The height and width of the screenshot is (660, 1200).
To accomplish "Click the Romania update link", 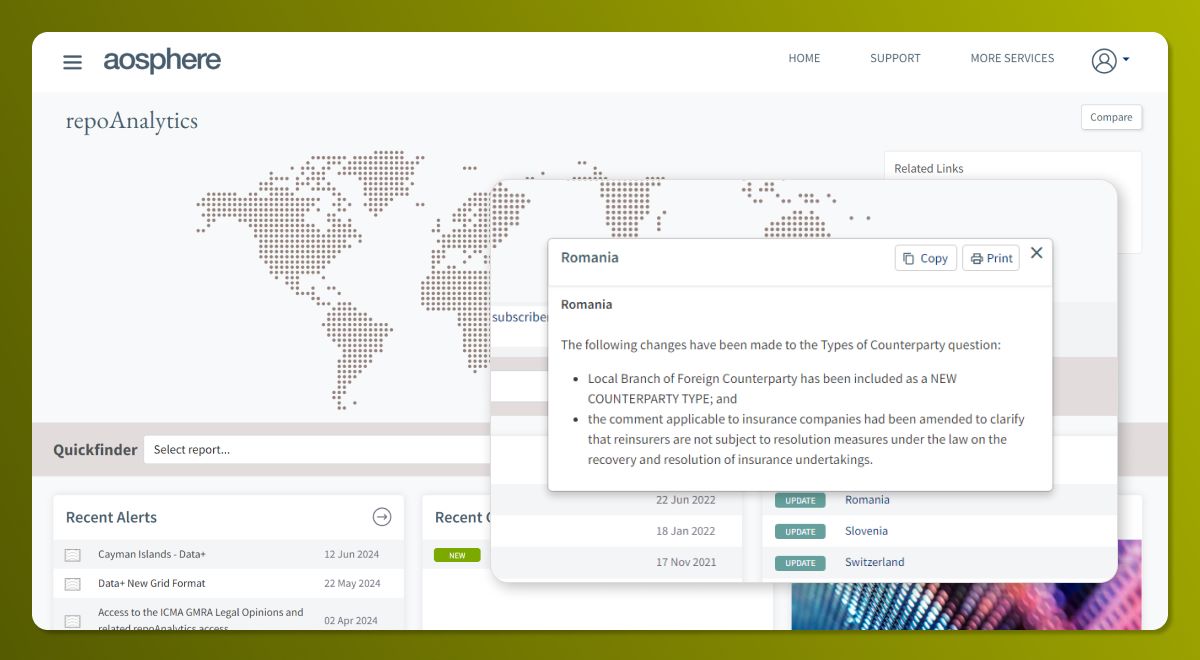I will [866, 500].
